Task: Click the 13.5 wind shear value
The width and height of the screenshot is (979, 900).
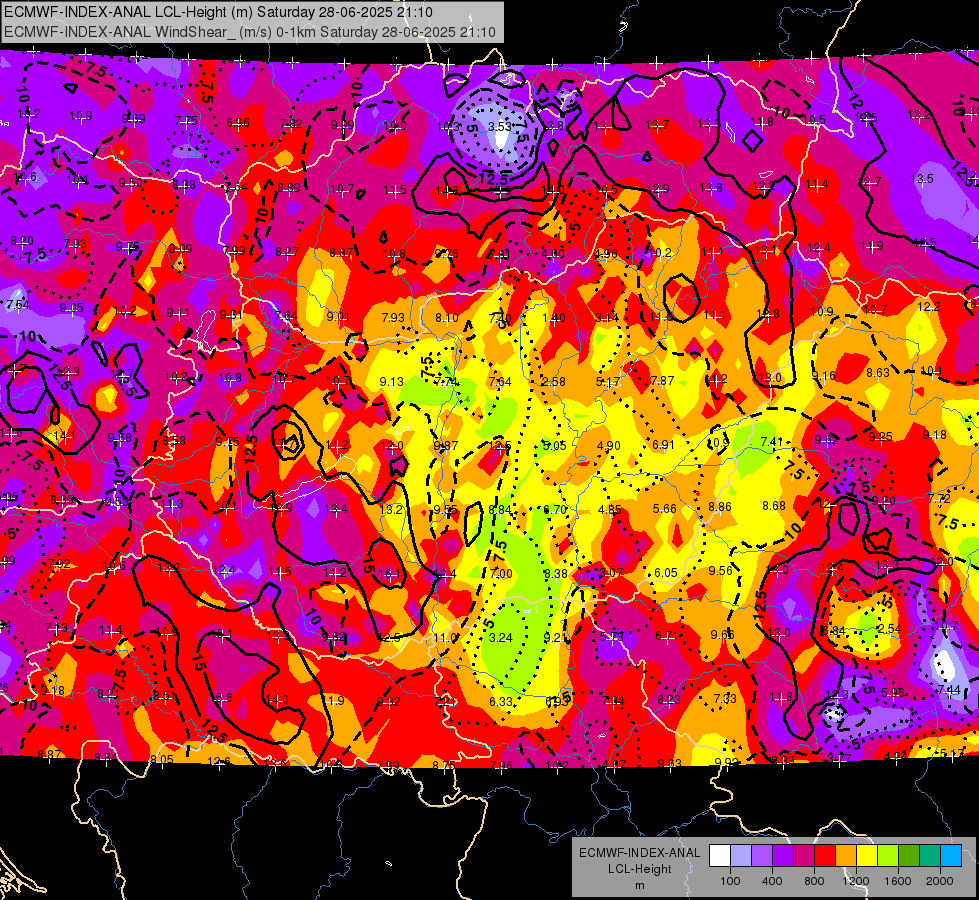Action: tap(922, 179)
